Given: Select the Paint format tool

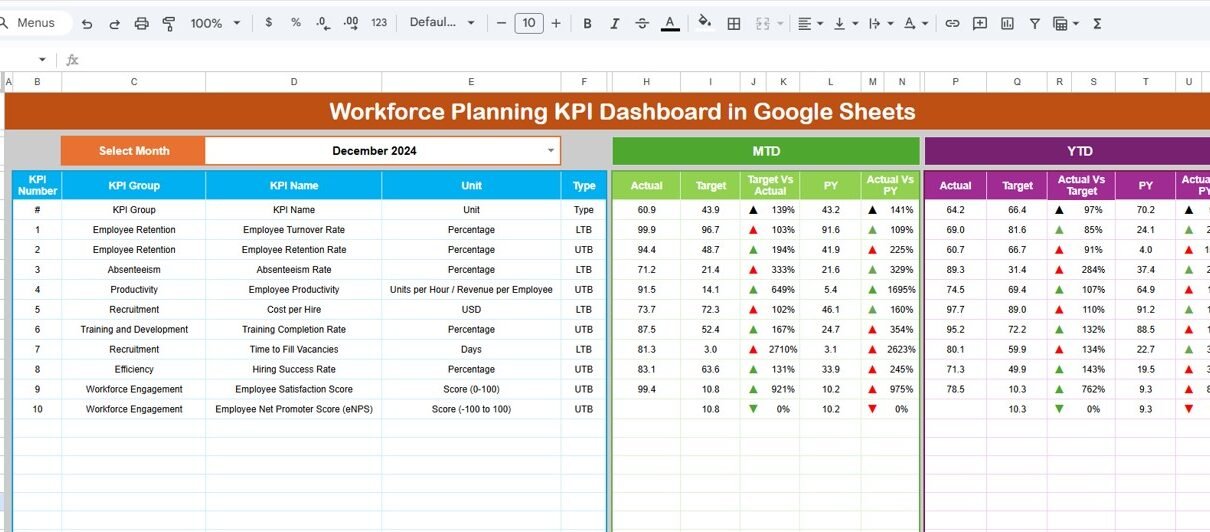Looking at the screenshot, I should (168, 23).
